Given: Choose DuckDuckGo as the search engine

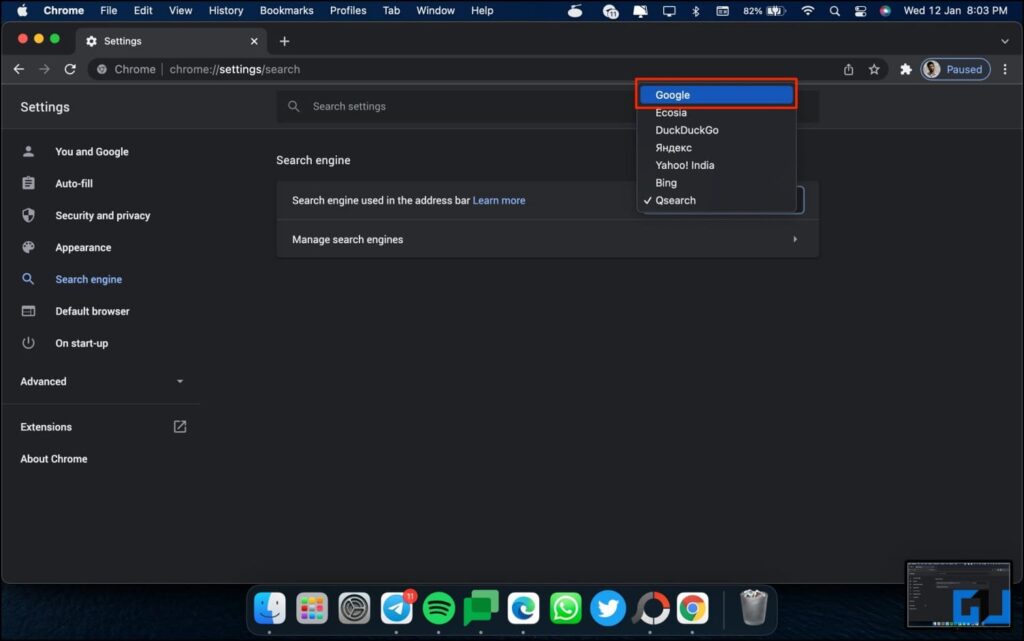Looking at the screenshot, I should pos(716,130).
